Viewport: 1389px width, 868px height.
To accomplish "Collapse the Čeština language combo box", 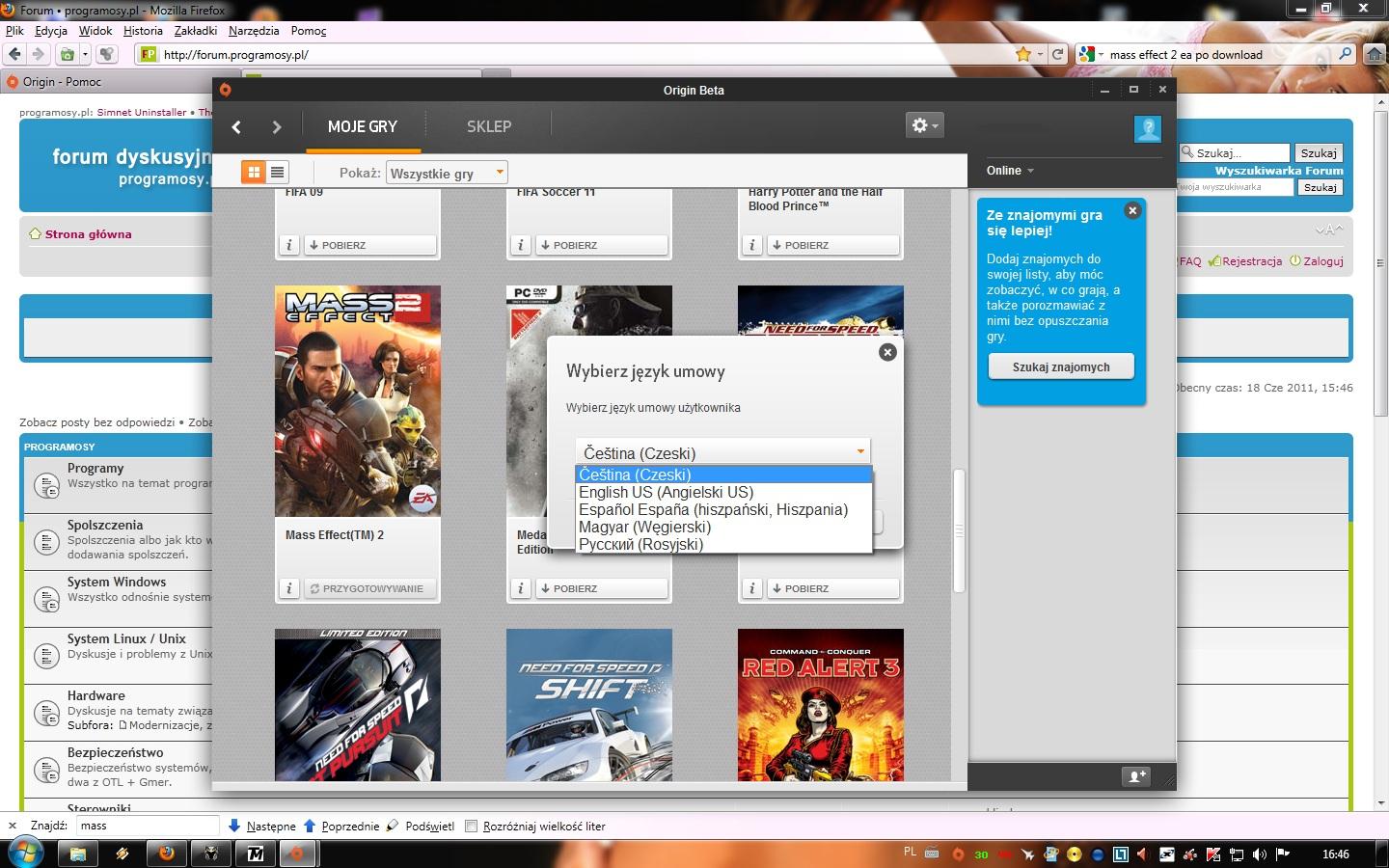I will point(722,452).
